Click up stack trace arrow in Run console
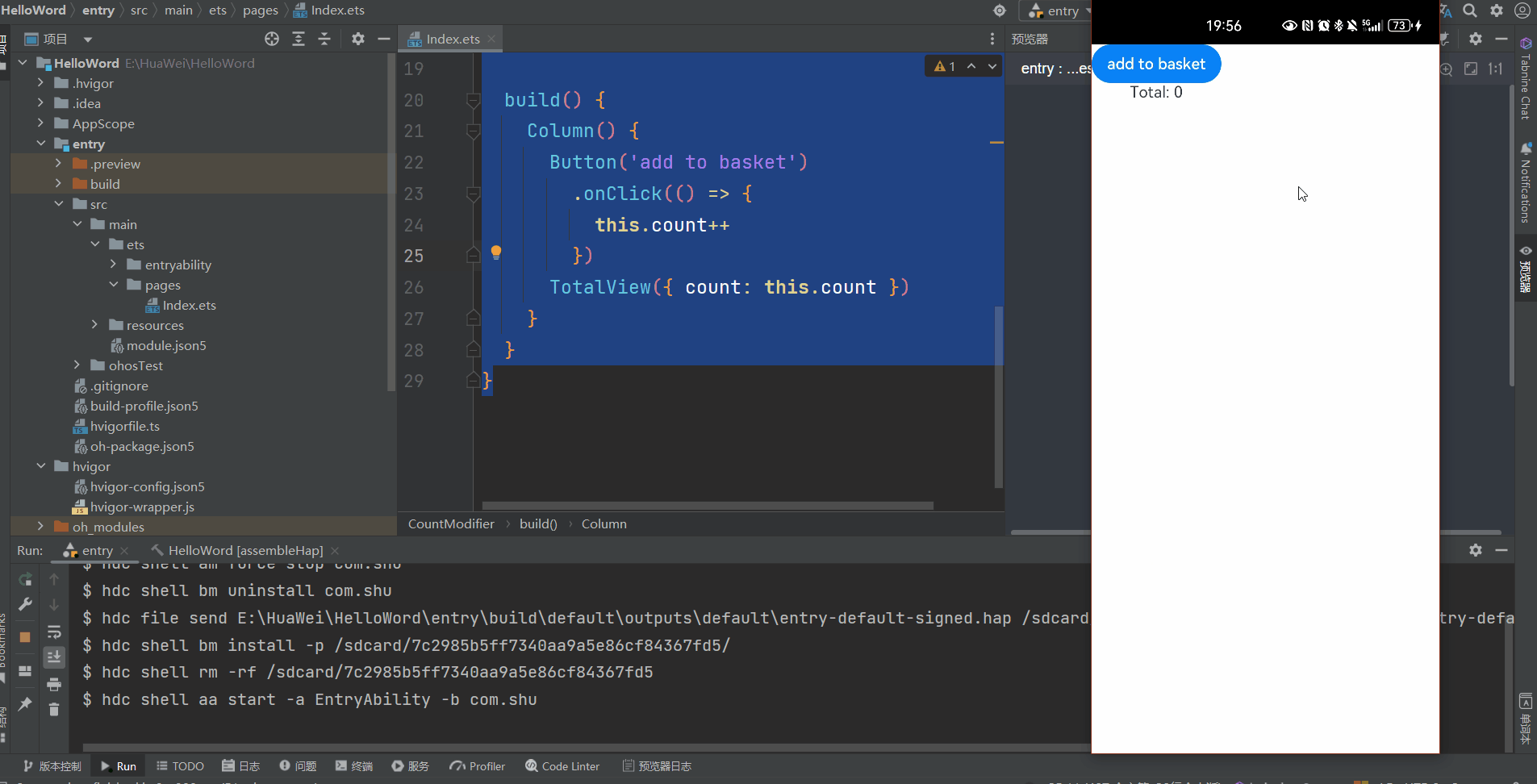The height and width of the screenshot is (784, 1537). pos(54,579)
